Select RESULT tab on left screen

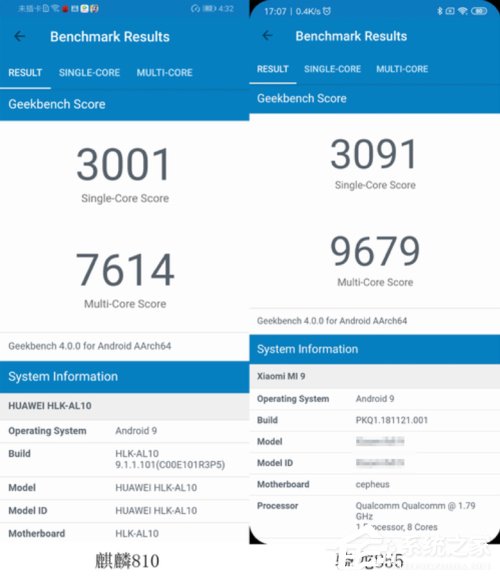click(x=25, y=72)
